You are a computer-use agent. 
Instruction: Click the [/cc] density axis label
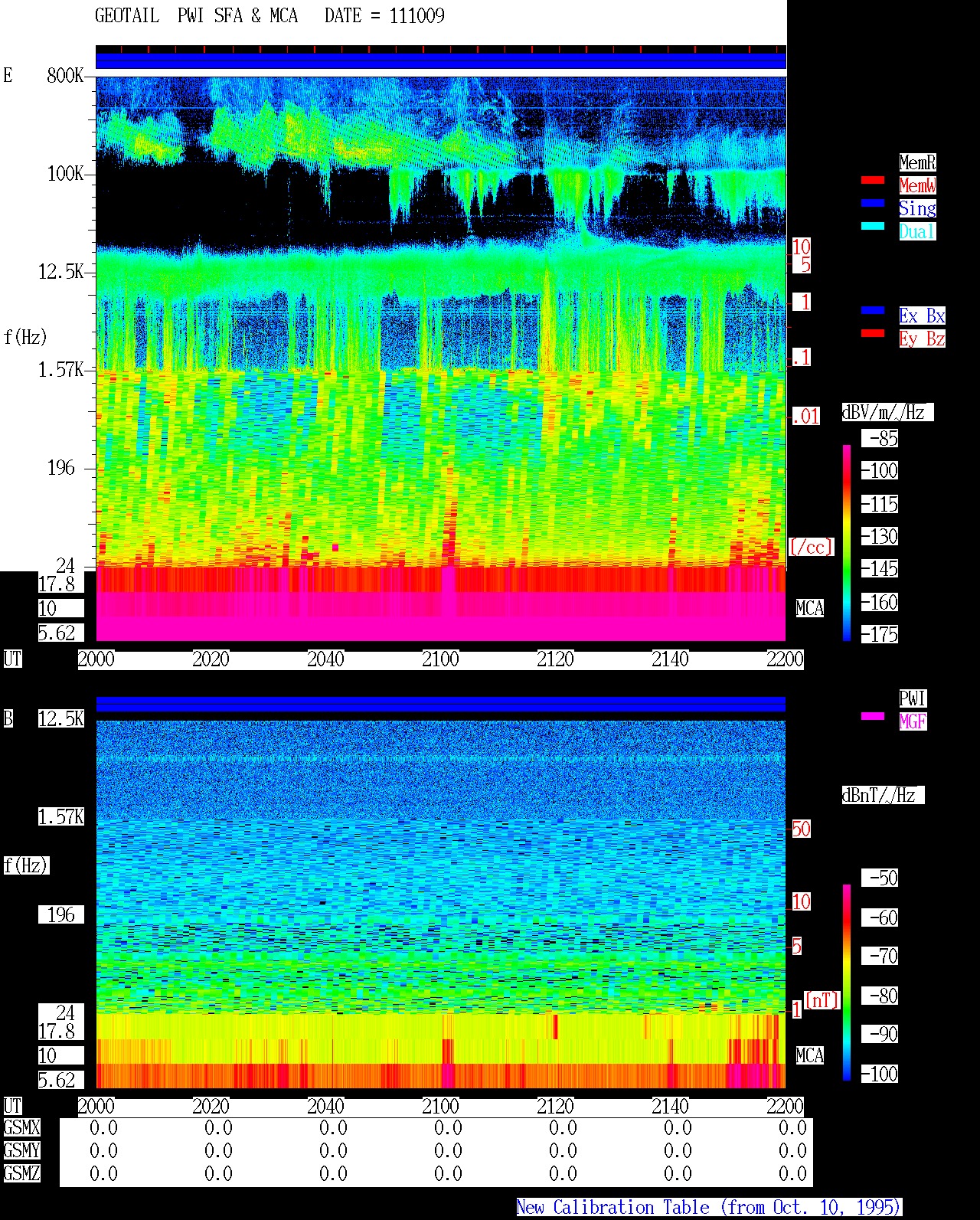point(811,548)
